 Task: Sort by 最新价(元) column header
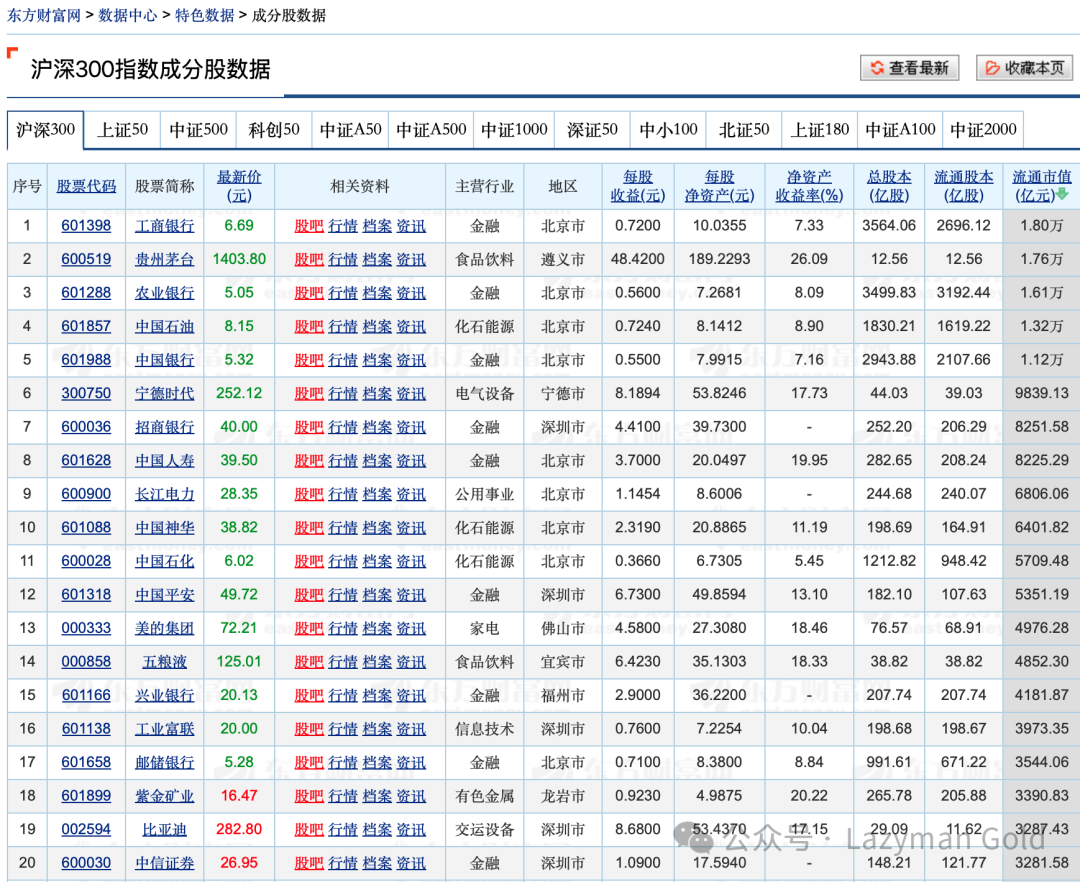tap(239, 187)
